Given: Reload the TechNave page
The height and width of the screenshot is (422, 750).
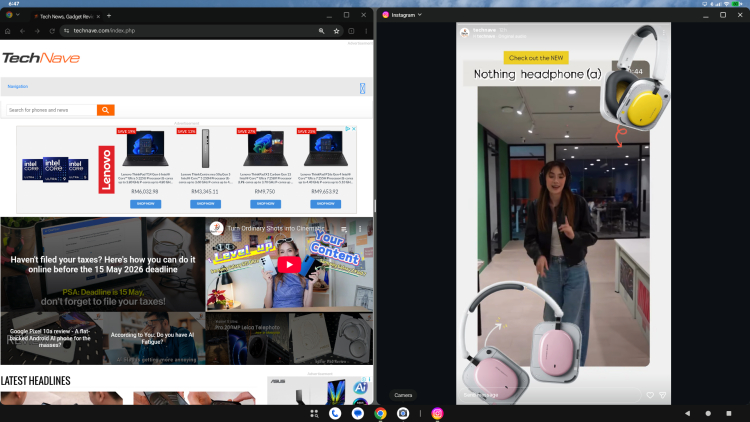Looking at the screenshot, I should pos(52,31).
